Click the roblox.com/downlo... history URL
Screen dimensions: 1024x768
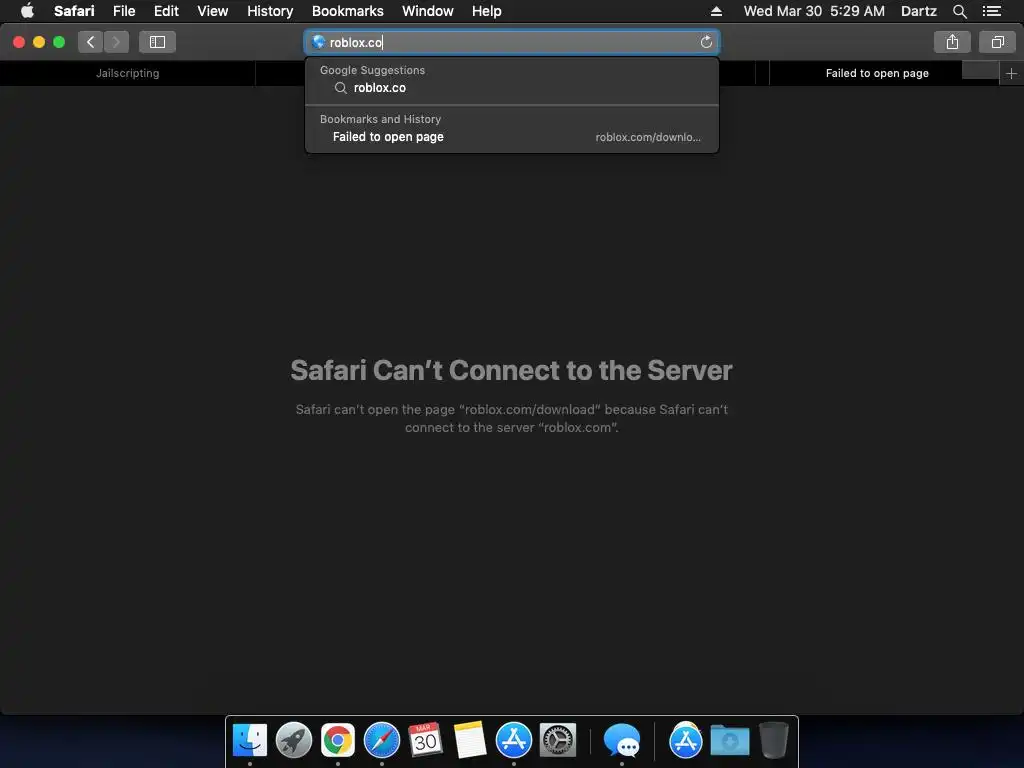click(648, 137)
